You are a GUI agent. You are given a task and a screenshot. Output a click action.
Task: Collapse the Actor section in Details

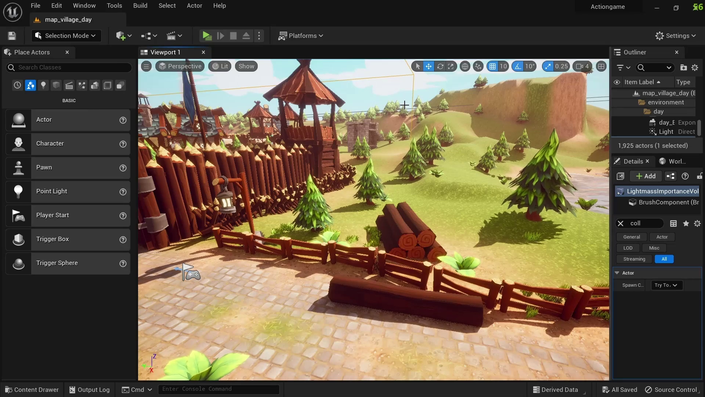coord(617,273)
